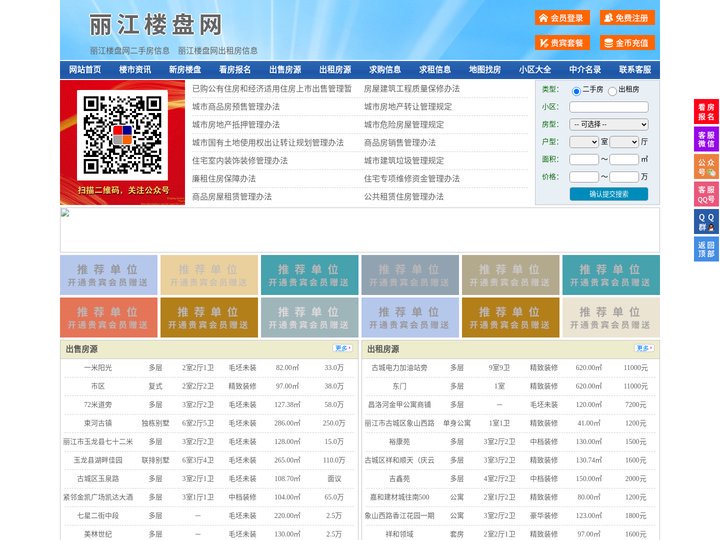This screenshot has width=720, height=540.
Task: Go to 网站首页 in navigation bar
Action: 85,70
